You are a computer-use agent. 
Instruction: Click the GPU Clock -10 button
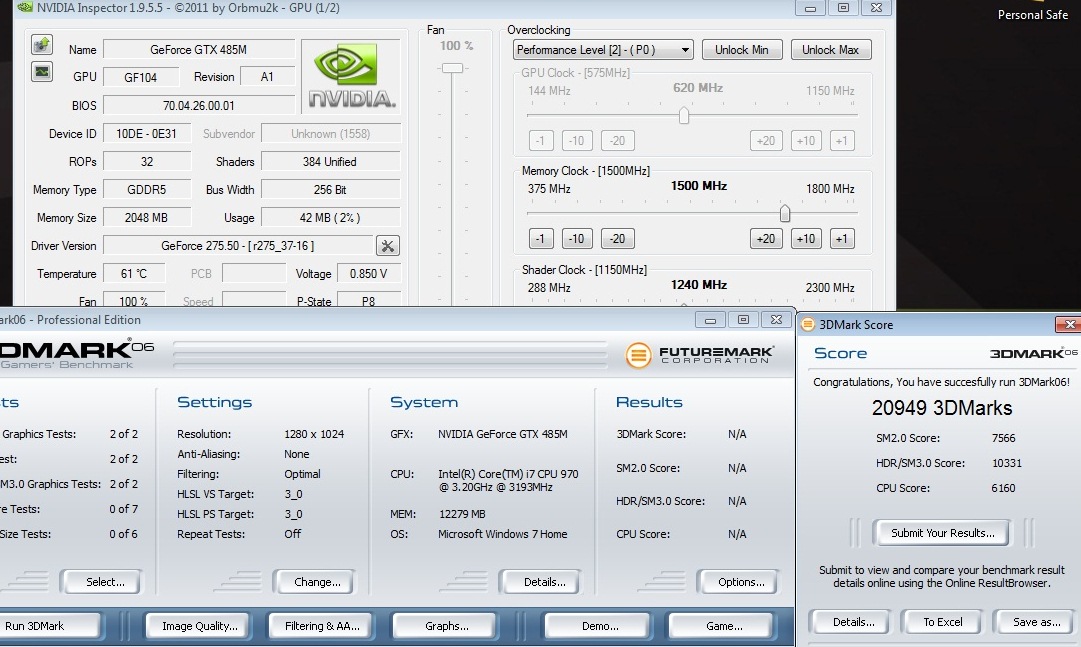click(576, 141)
